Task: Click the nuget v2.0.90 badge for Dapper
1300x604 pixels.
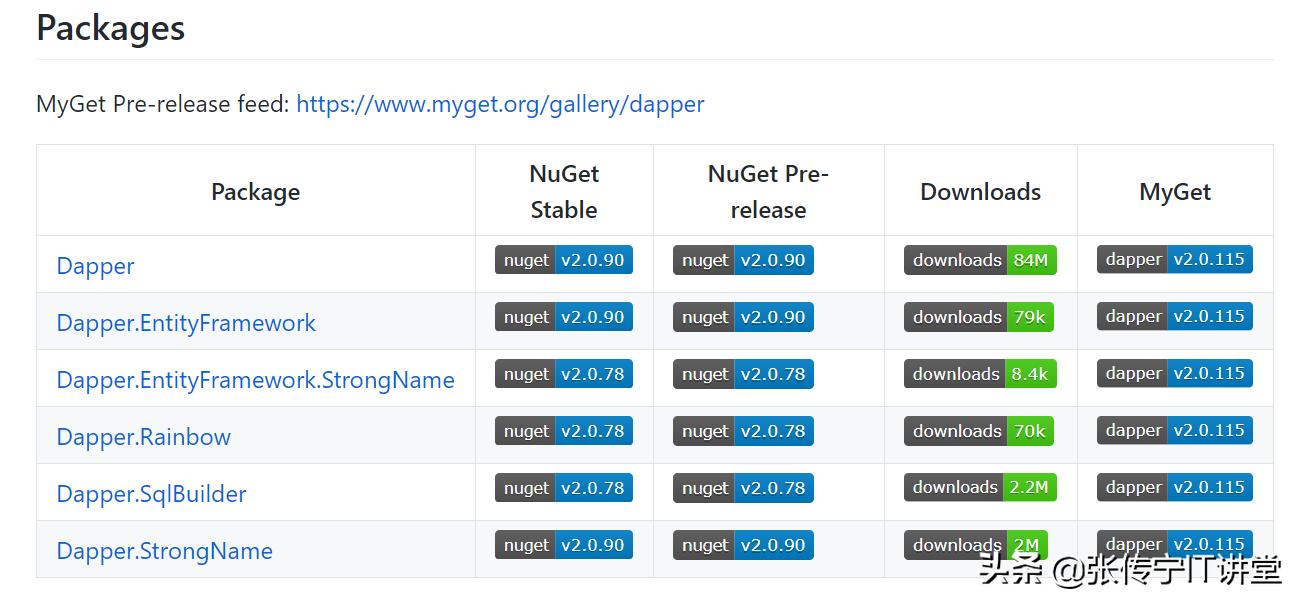Action: pos(564,259)
